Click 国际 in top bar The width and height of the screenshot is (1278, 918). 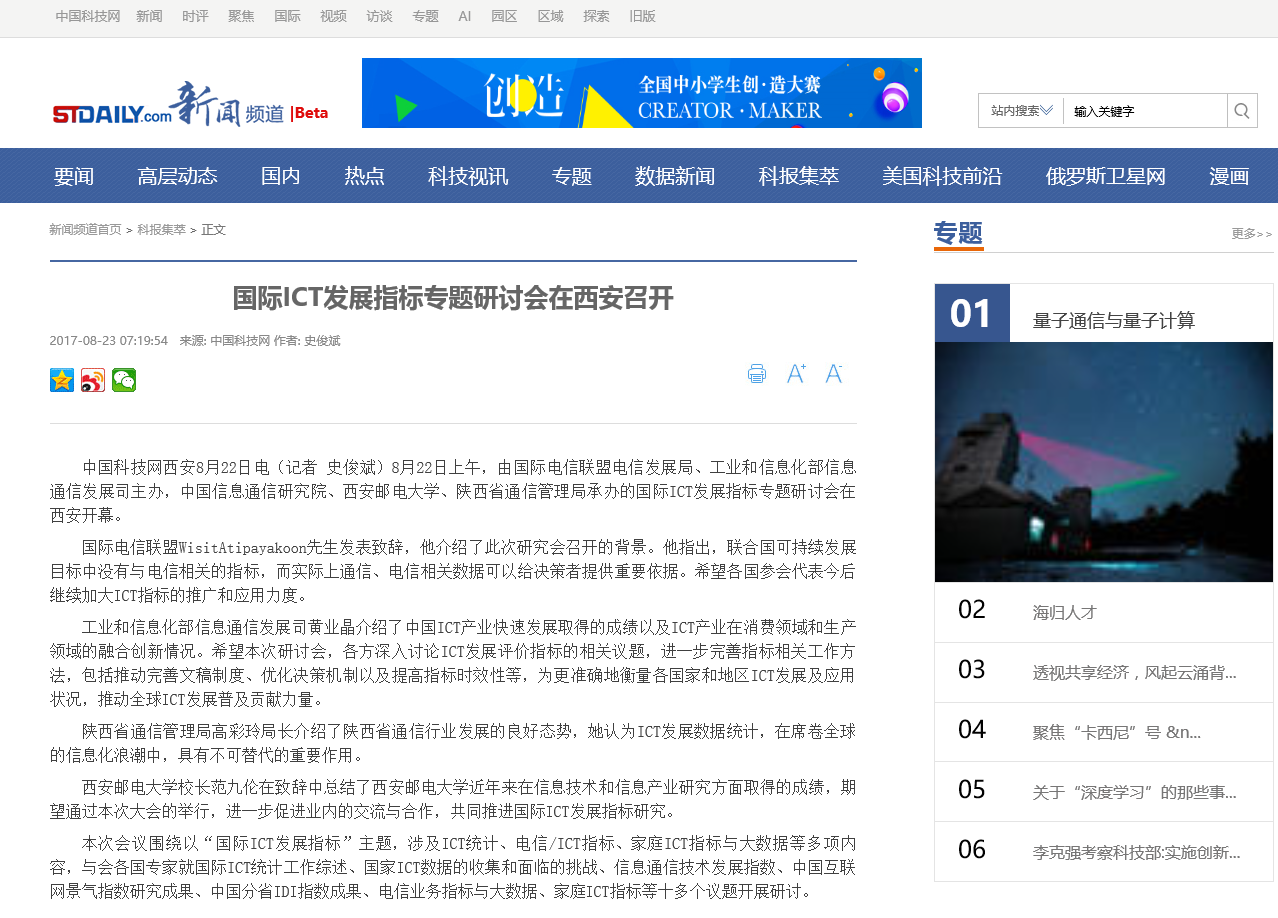click(x=287, y=16)
